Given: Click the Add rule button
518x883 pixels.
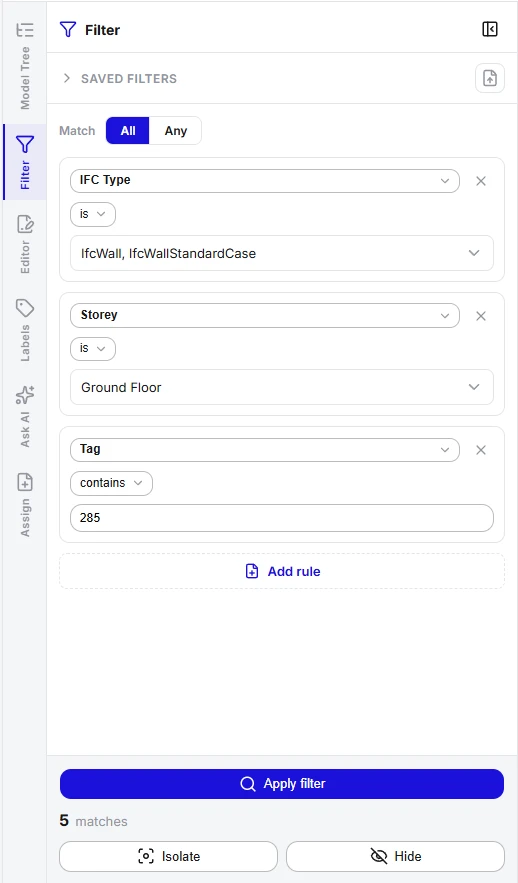Looking at the screenshot, I should point(282,572).
